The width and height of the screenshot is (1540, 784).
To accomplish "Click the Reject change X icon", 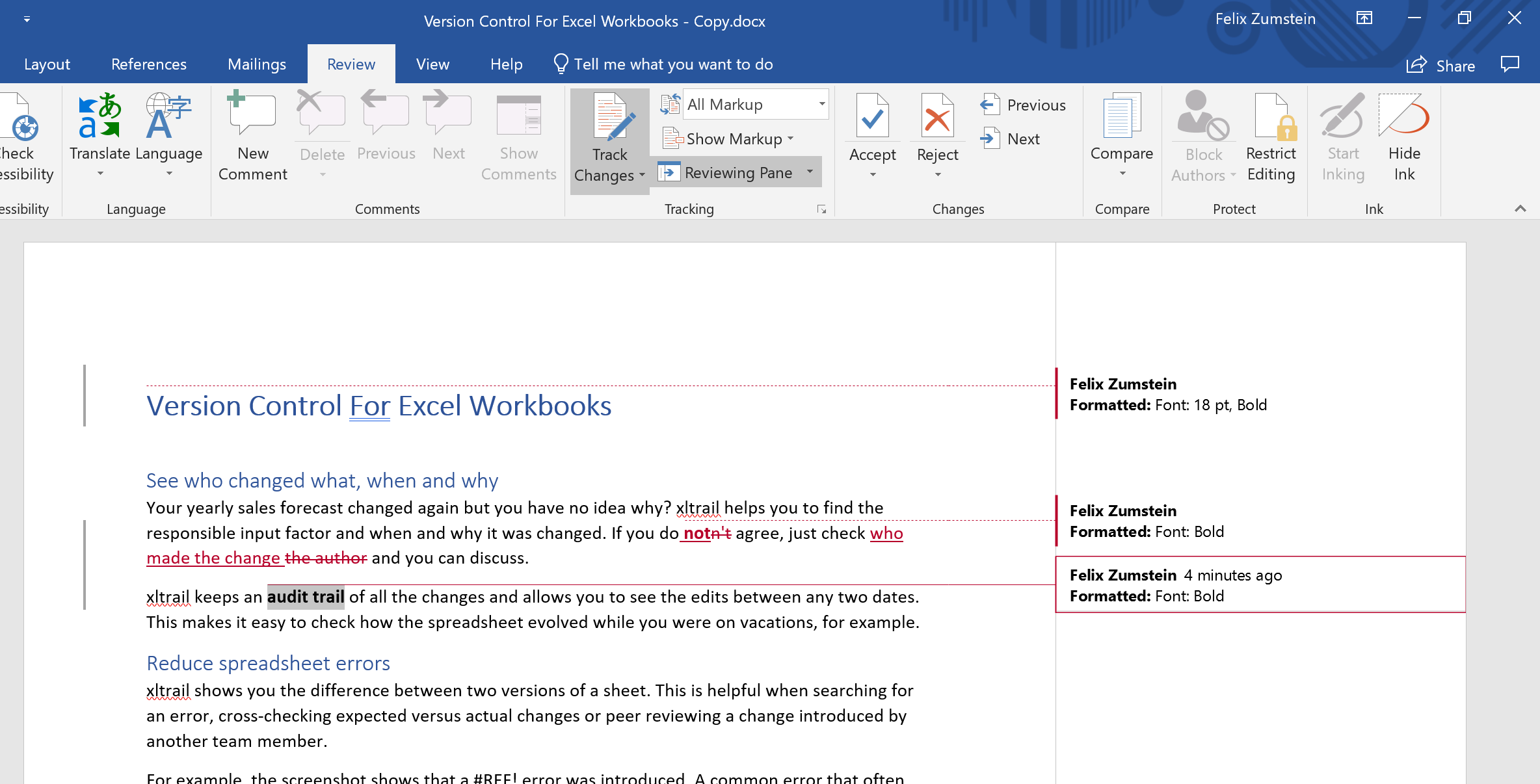I will (937, 116).
